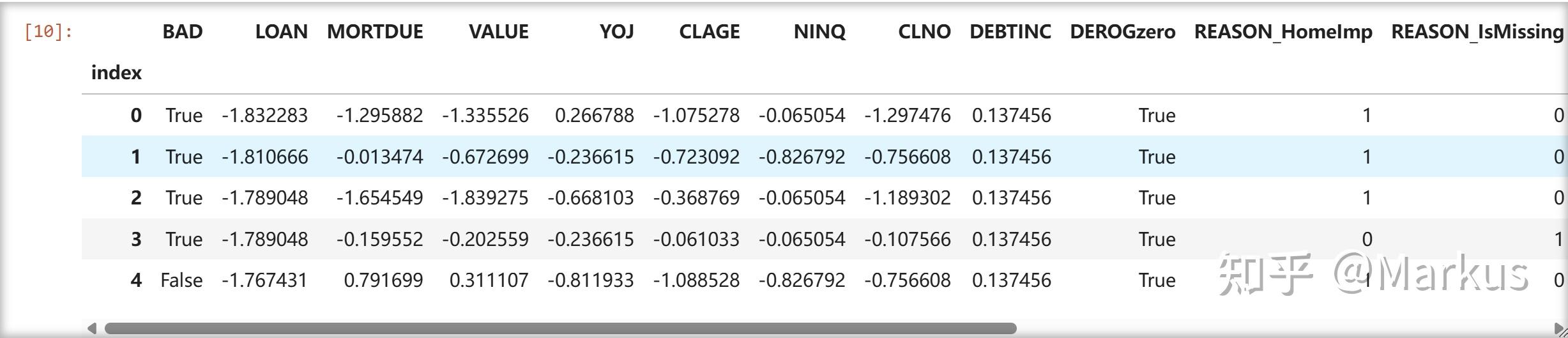Click the CLAGE column header
The height and width of the screenshot is (338, 1568).
pos(709,32)
